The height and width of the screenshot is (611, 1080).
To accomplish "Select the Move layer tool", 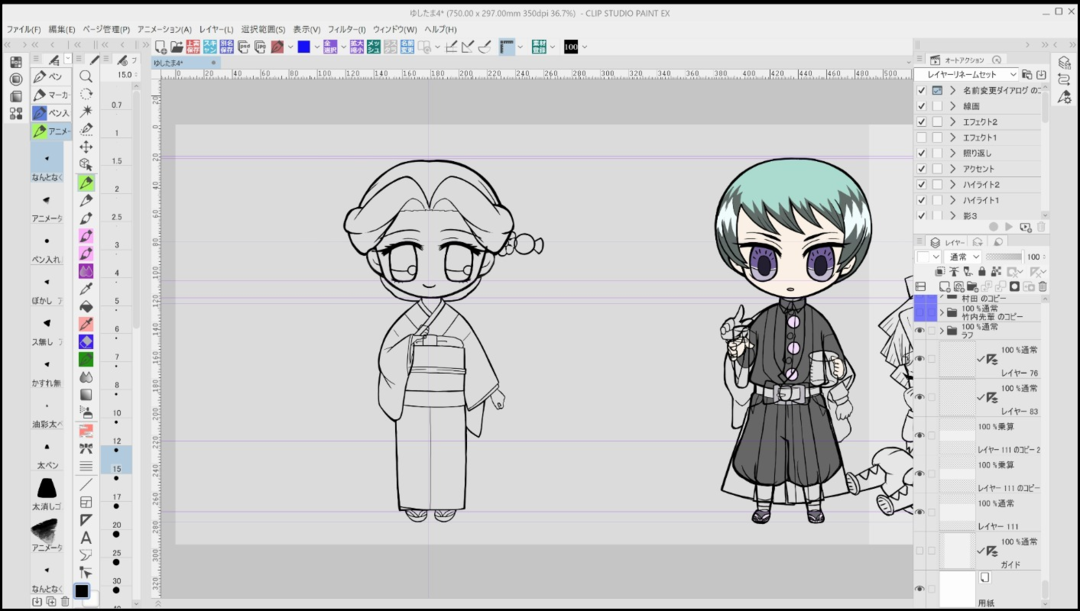I will click(86, 146).
